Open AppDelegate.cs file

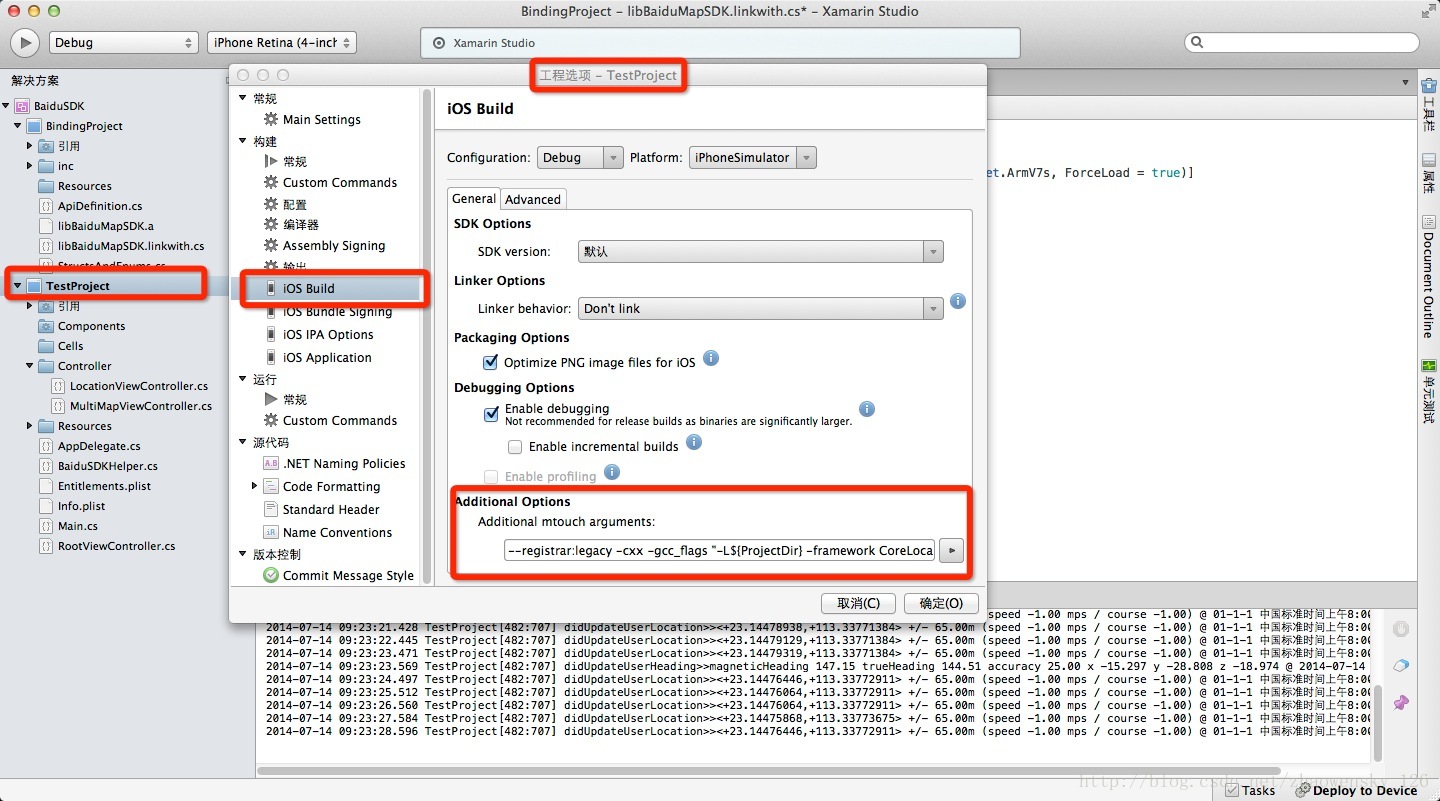point(99,446)
